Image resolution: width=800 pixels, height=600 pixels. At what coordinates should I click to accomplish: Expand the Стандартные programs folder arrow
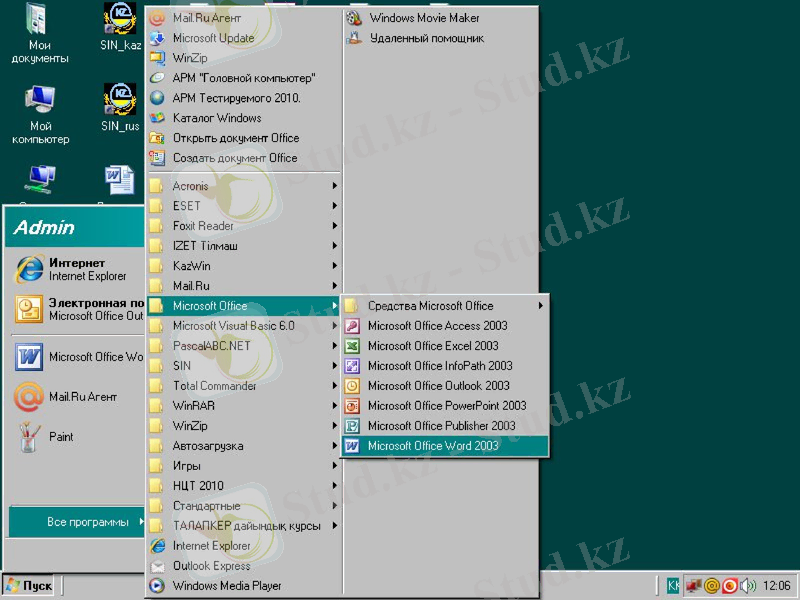(x=335, y=506)
